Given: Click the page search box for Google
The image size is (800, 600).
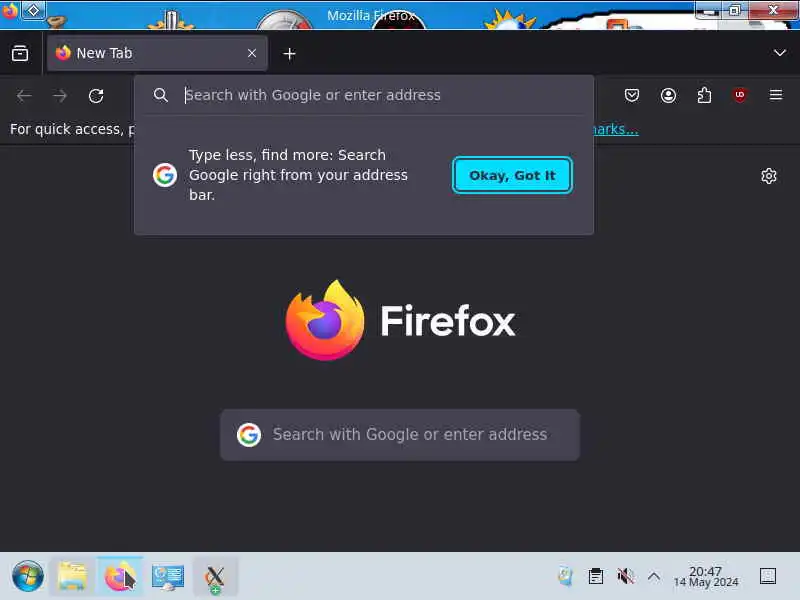Looking at the screenshot, I should 400,435.
